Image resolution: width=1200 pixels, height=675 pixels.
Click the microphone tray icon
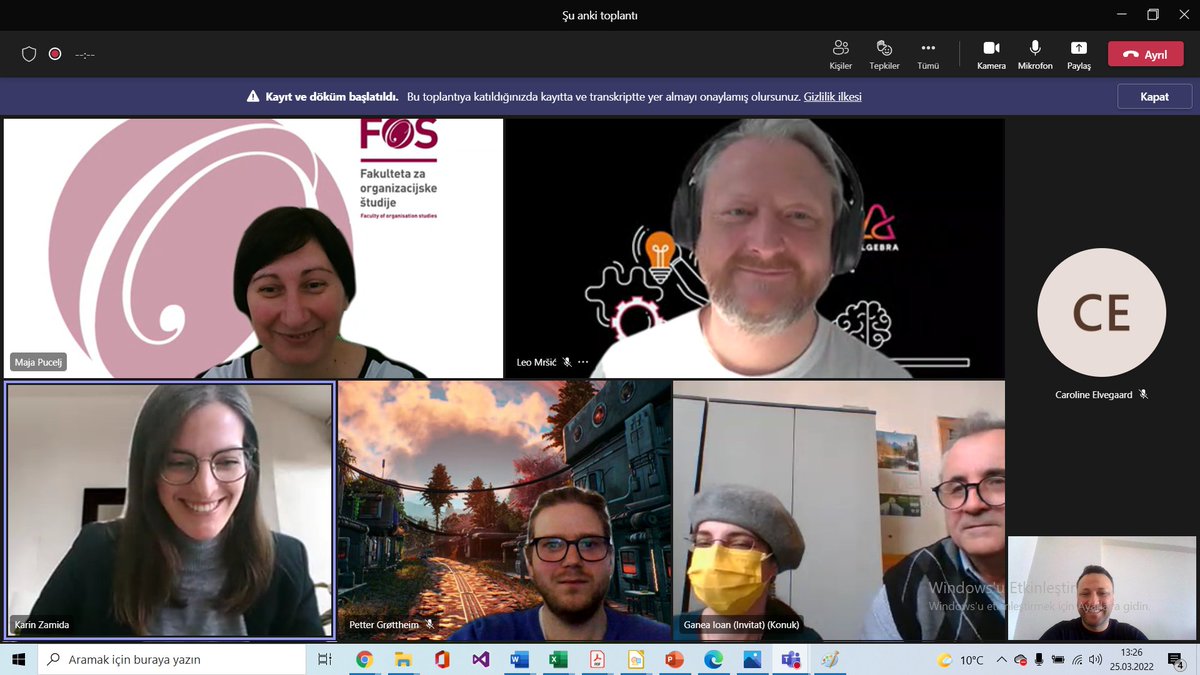(1040, 660)
